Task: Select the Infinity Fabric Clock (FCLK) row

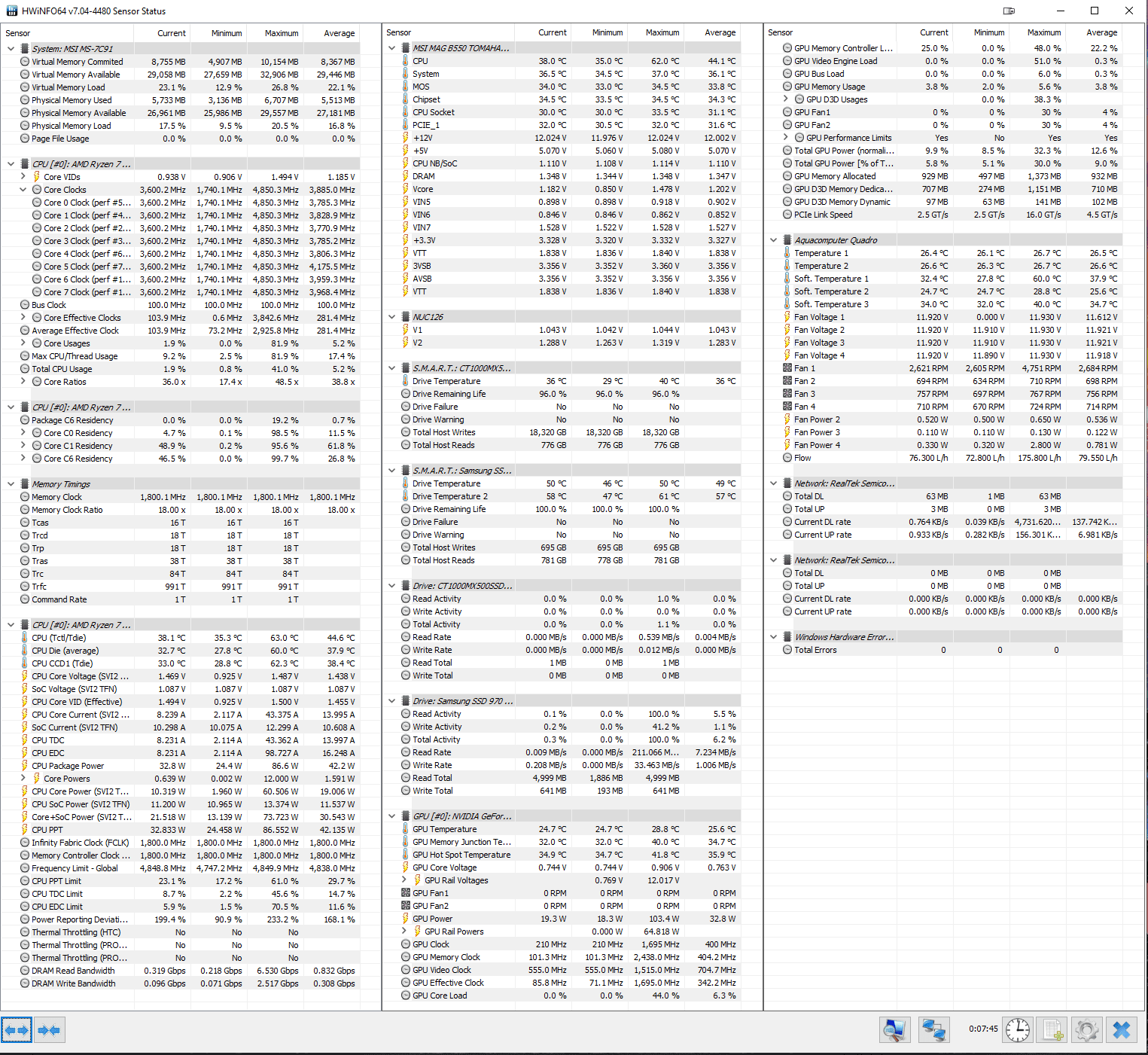Action: (181, 843)
